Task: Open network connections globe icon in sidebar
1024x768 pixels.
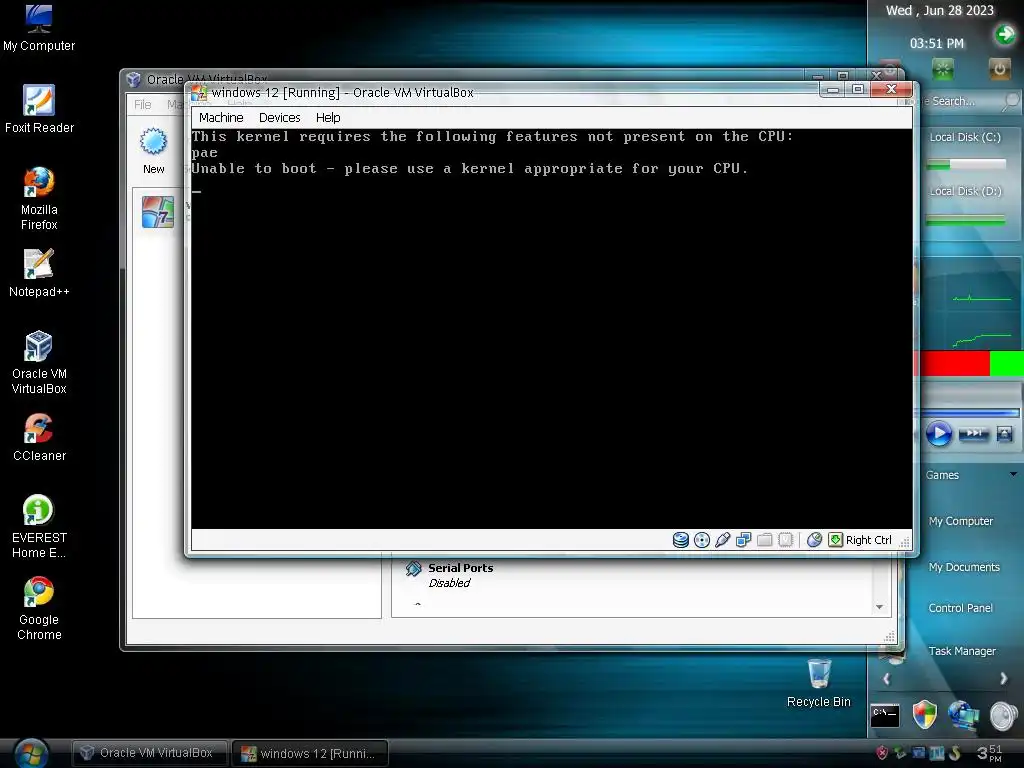Action: pos(964,715)
